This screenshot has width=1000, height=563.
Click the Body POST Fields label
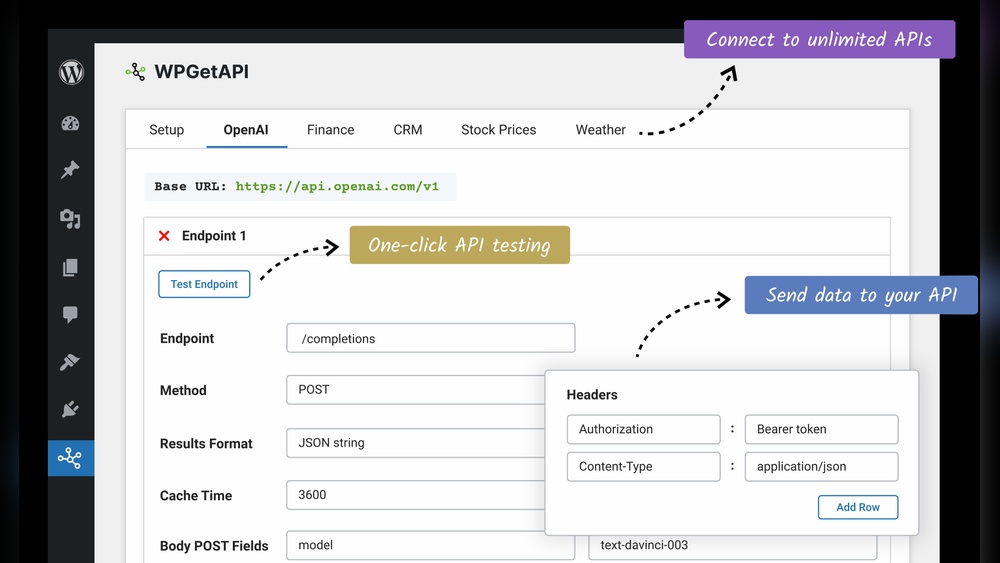(x=214, y=546)
